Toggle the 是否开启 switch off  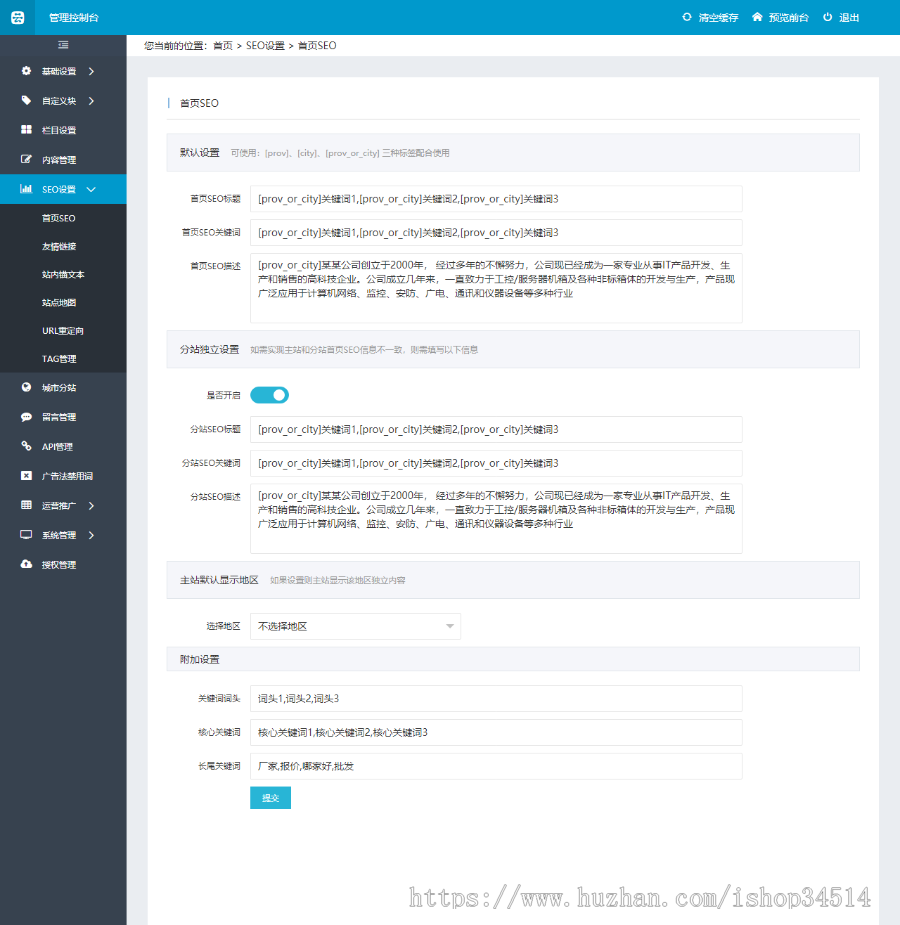pos(270,395)
